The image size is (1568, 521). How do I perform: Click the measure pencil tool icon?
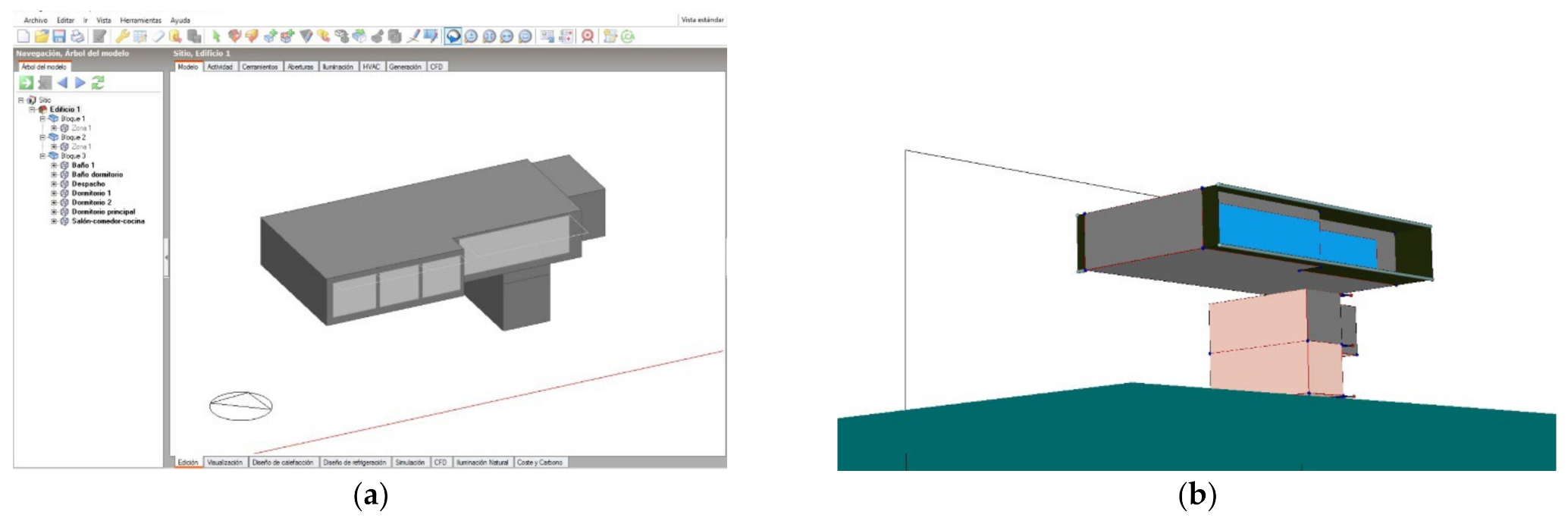click(413, 36)
